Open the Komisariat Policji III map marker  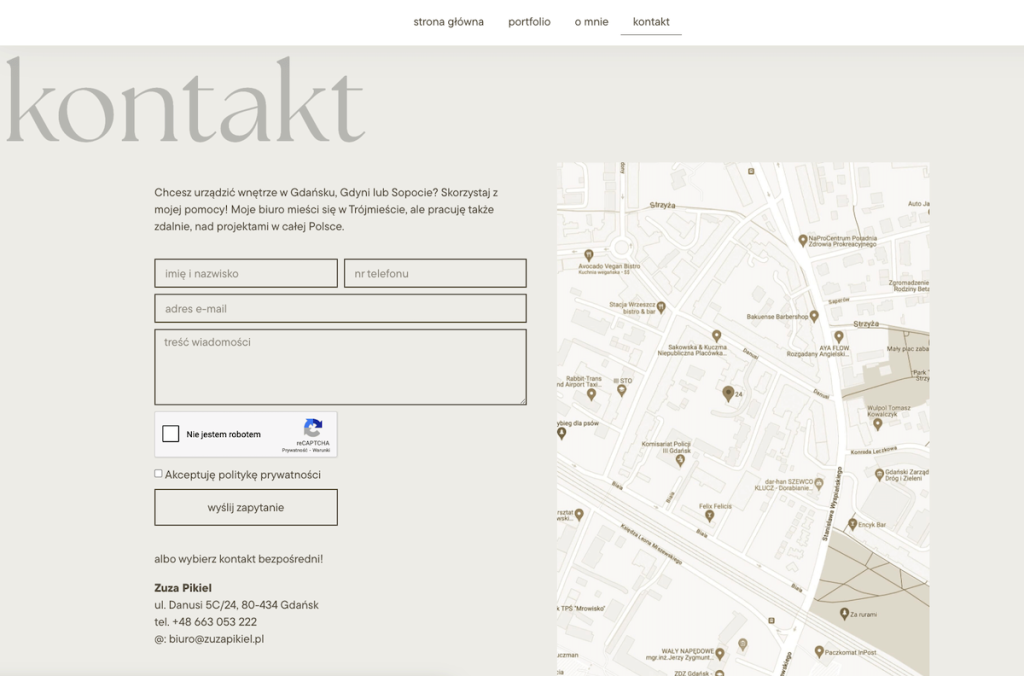(x=680, y=460)
